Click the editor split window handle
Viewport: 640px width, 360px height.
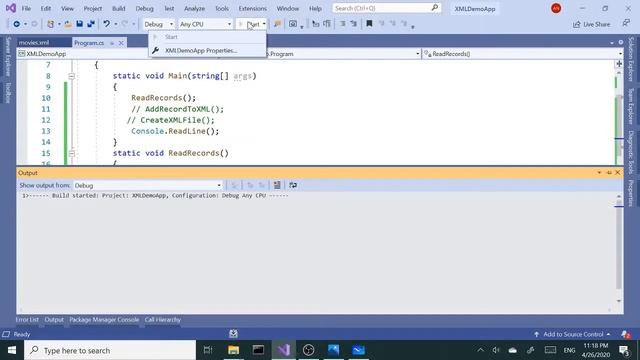(x=619, y=64)
